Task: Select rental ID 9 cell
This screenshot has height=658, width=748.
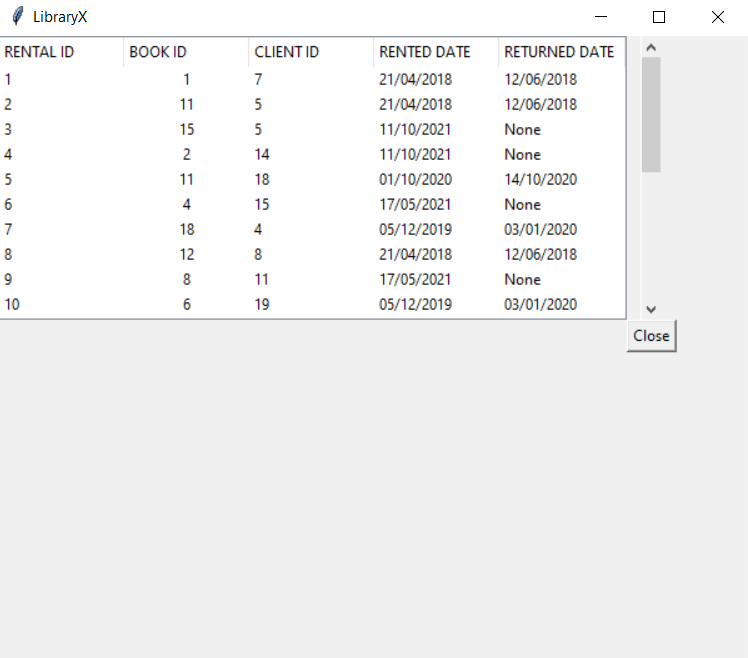Action: click(x=8, y=280)
